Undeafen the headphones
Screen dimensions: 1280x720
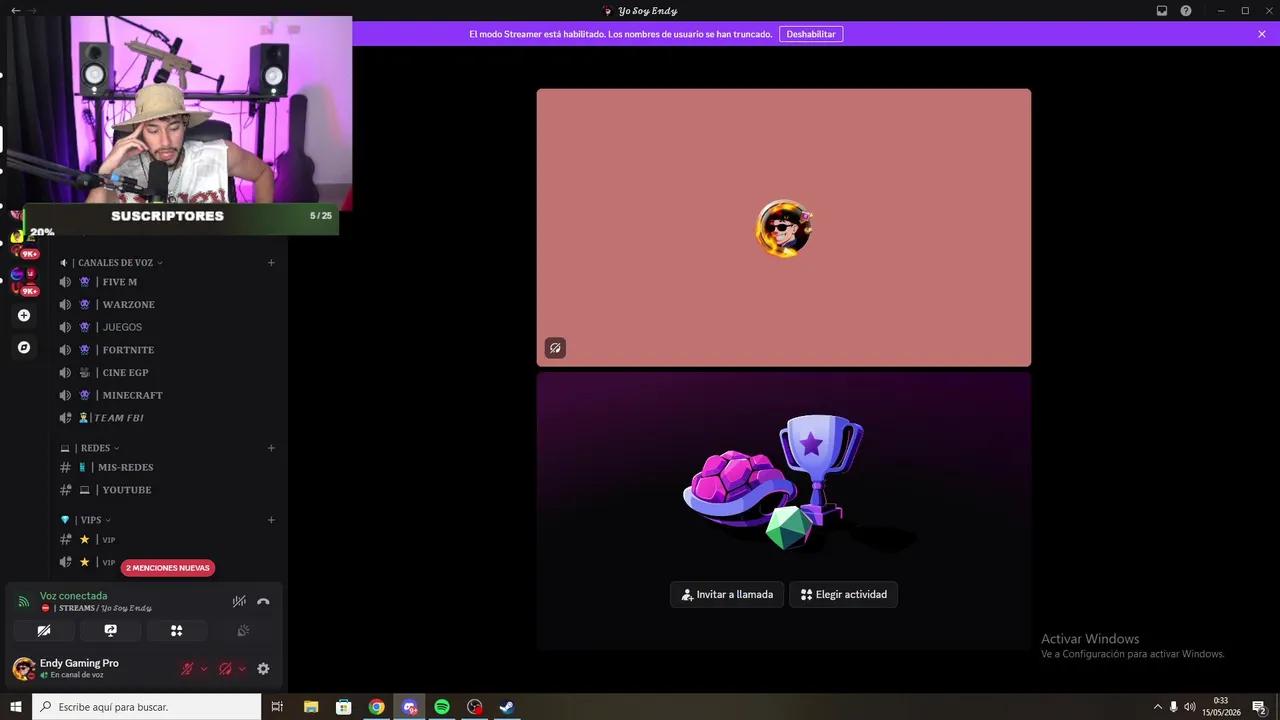(225, 669)
